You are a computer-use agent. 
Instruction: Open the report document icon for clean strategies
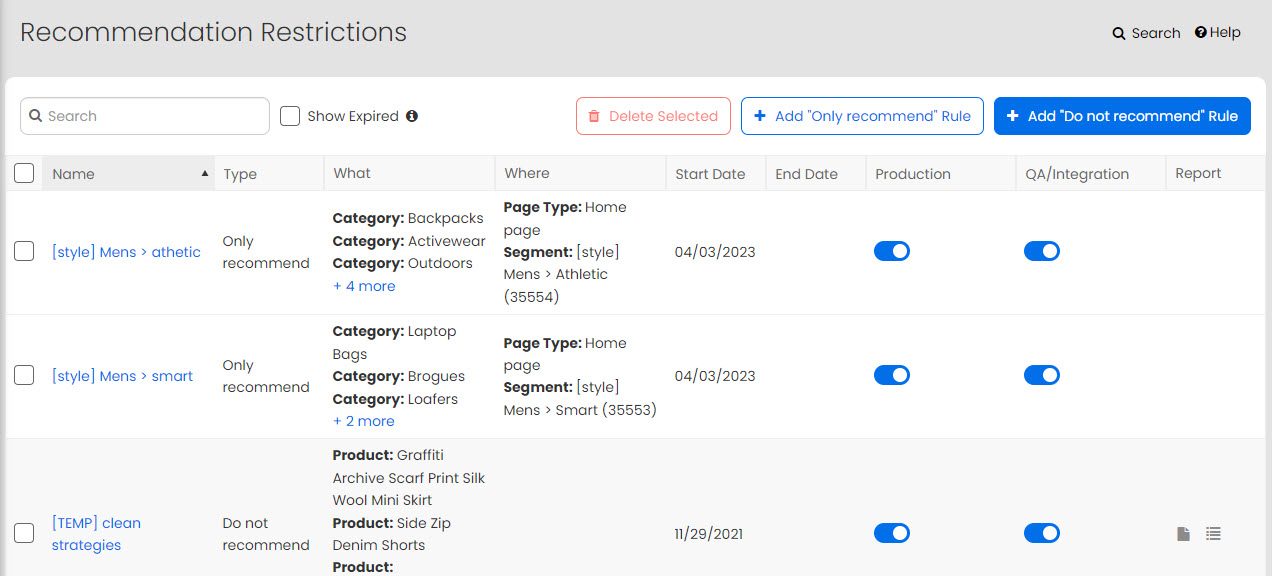click(x=1183, y=533)
